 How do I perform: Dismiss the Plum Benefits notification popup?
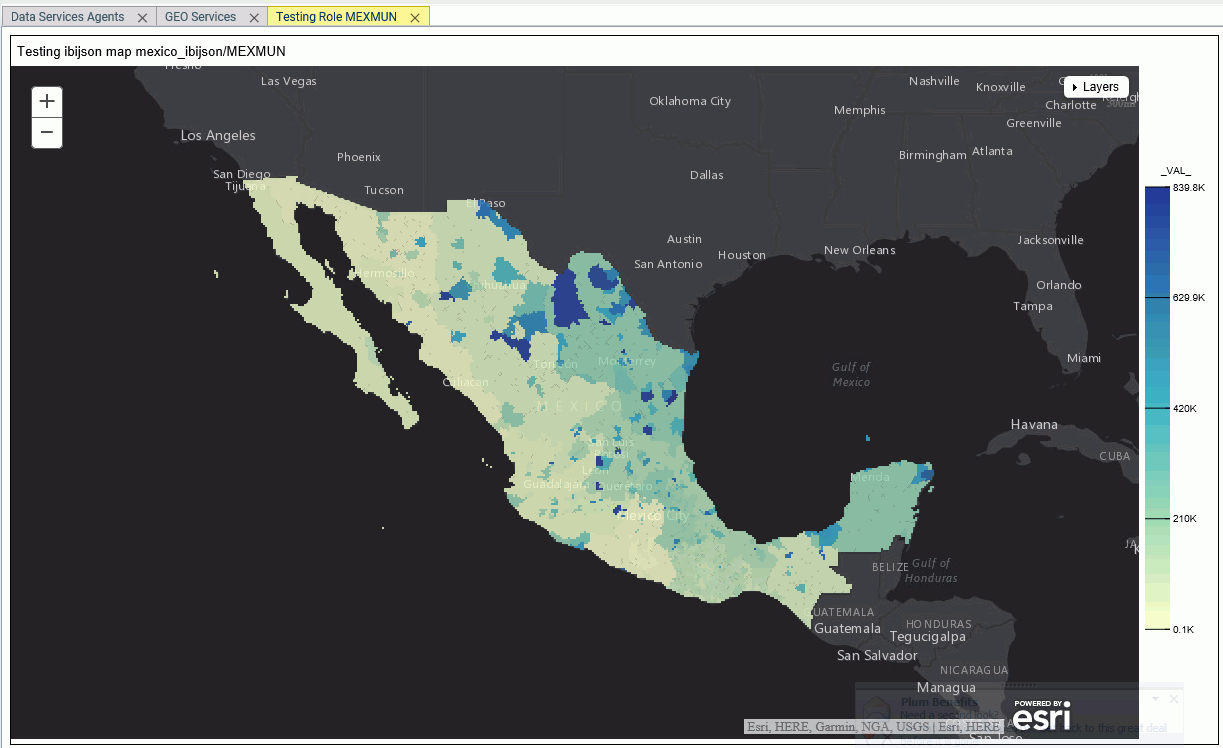(x=1174, y=699)
